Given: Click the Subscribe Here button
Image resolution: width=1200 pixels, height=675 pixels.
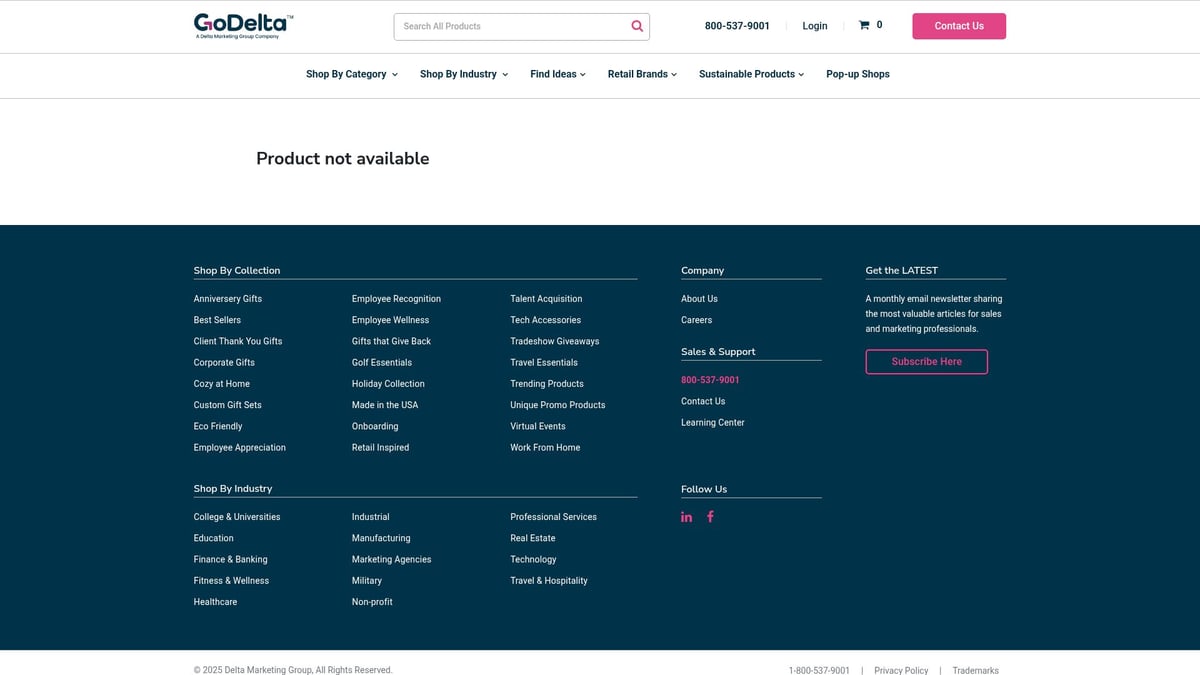Looking at the screenshot, I should [926, 362].
